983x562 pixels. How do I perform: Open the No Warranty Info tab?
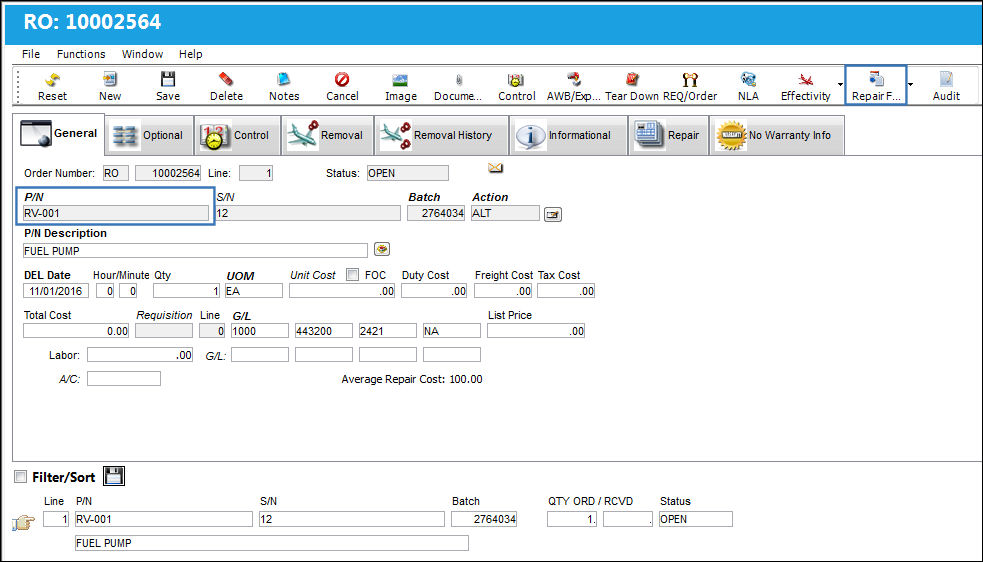pos(777,135)
